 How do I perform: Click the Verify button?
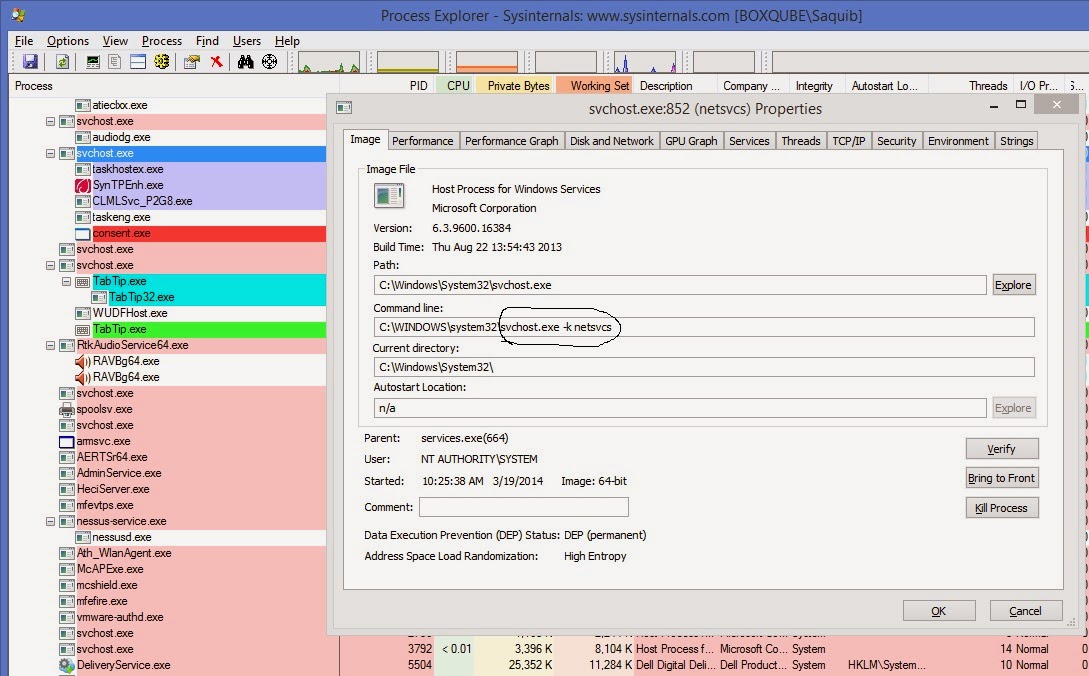point(1001,448)
